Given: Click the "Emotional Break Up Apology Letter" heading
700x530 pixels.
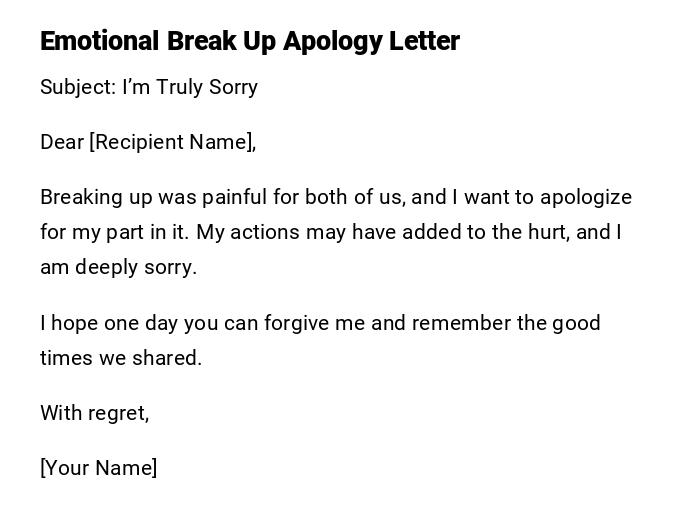Looking at the screenshot, I should tap(250, 41).
